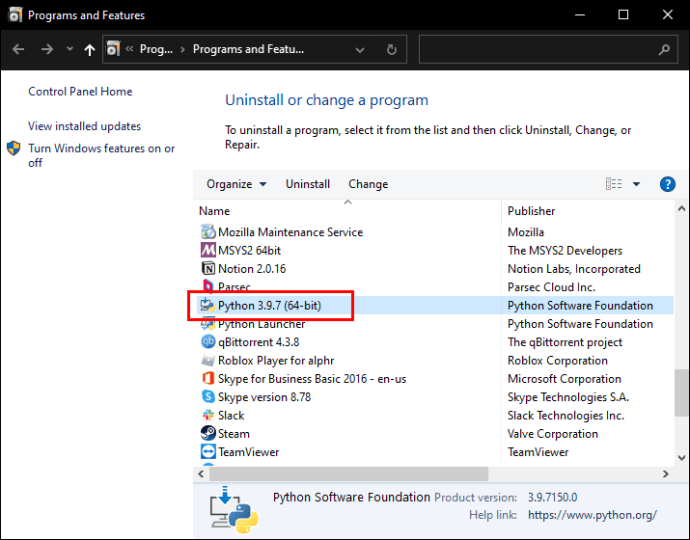Click the horizontal scrollbar right arrow
This screenshot has height=540, width=690.
(665, 474)
